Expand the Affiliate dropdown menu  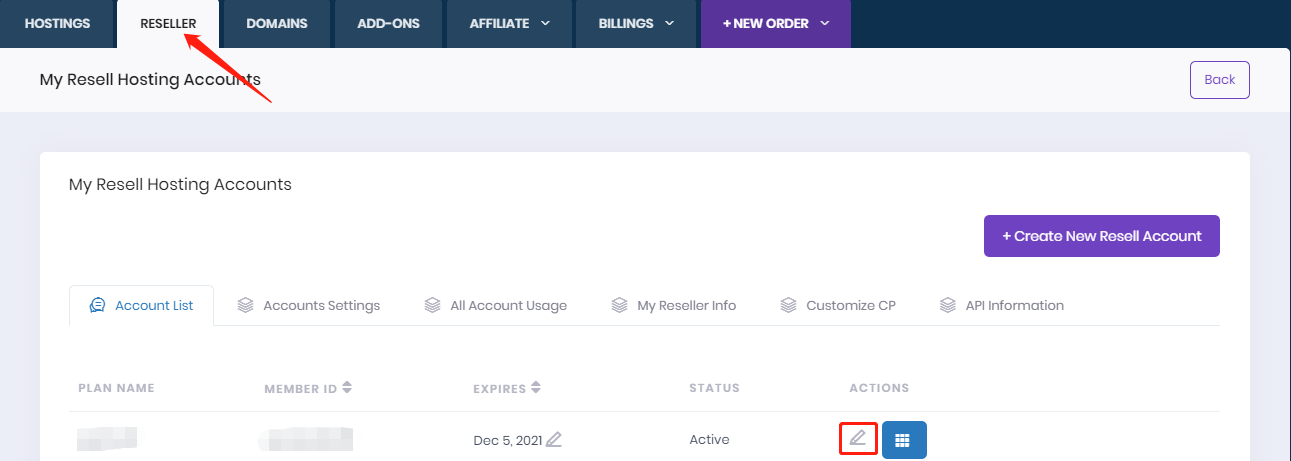tap(510, 23)
